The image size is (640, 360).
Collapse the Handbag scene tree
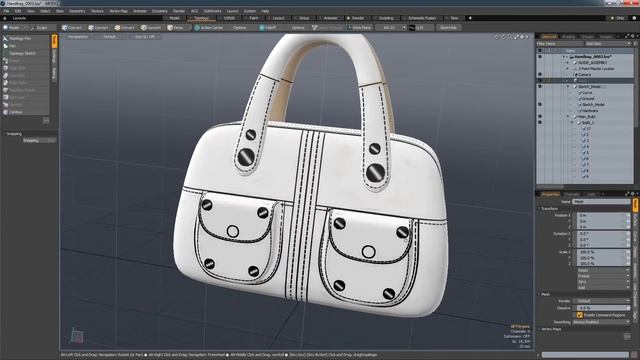[564, 57]
